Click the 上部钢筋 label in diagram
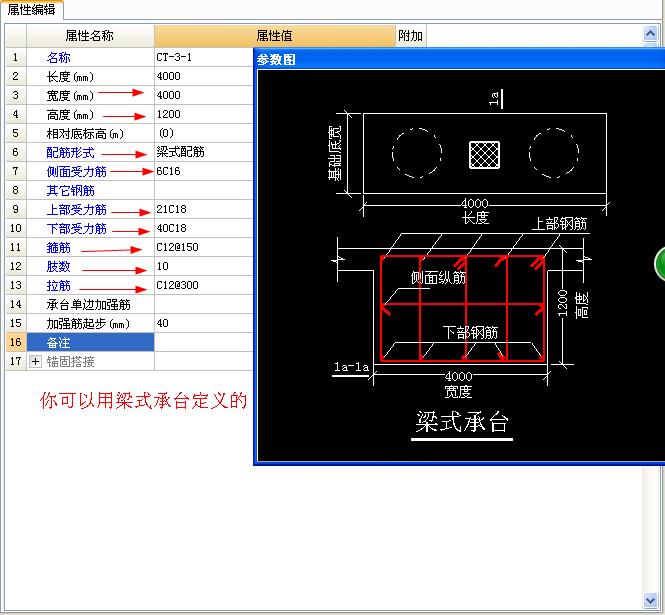 tap(559, 224)
